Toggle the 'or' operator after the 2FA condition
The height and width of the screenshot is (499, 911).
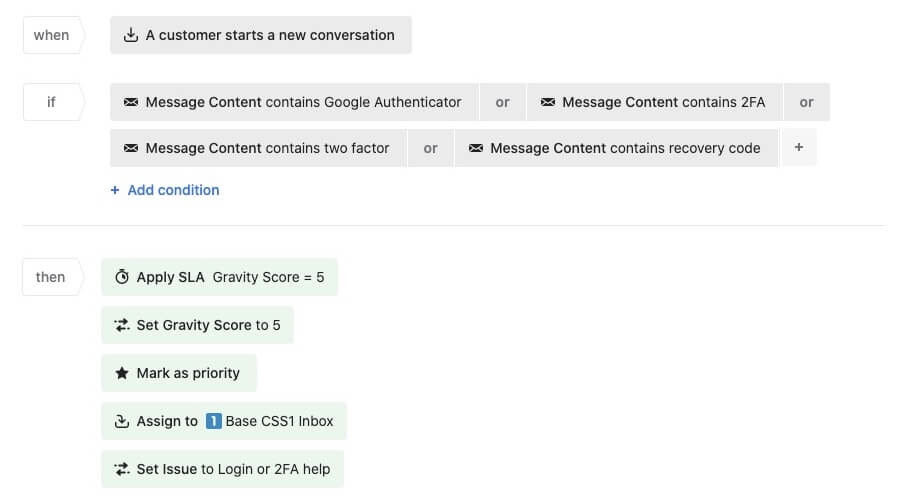point(806,102)
